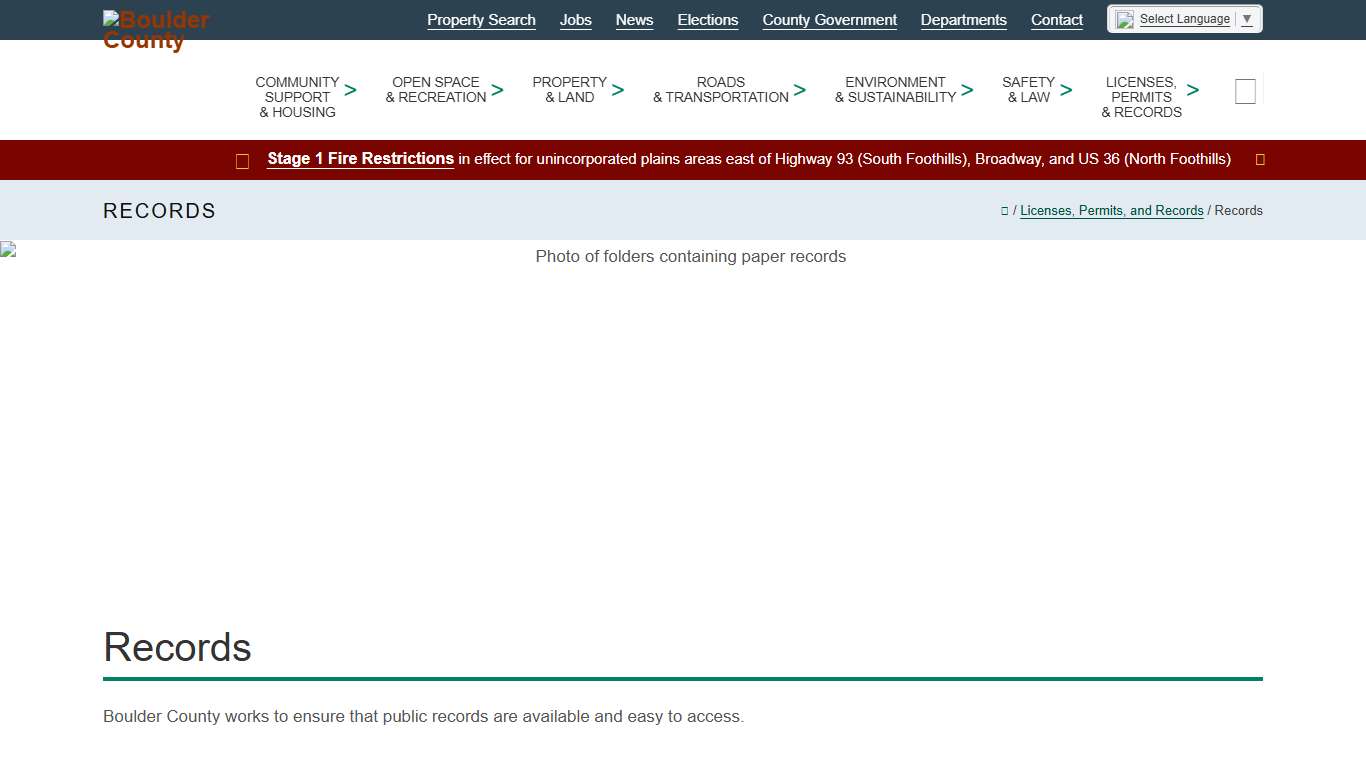
Task: Open the search icon in main navigation
Action: (1245, 92)
